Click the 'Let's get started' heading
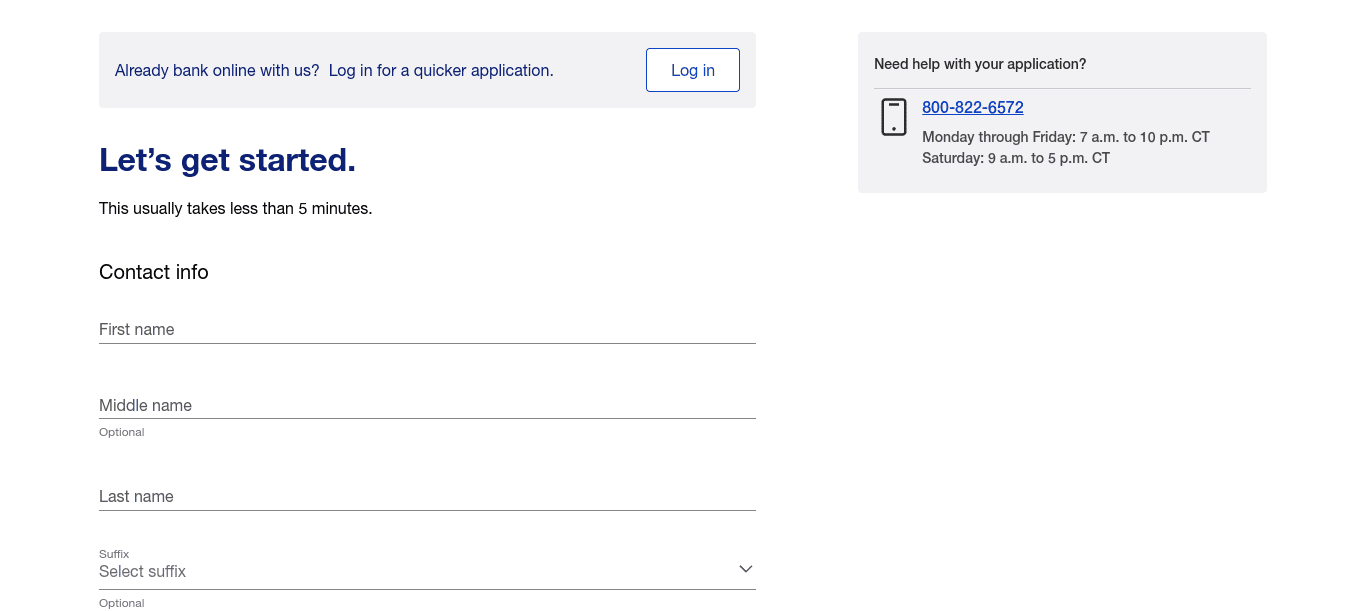1366x611 pixels. point(227,160)
